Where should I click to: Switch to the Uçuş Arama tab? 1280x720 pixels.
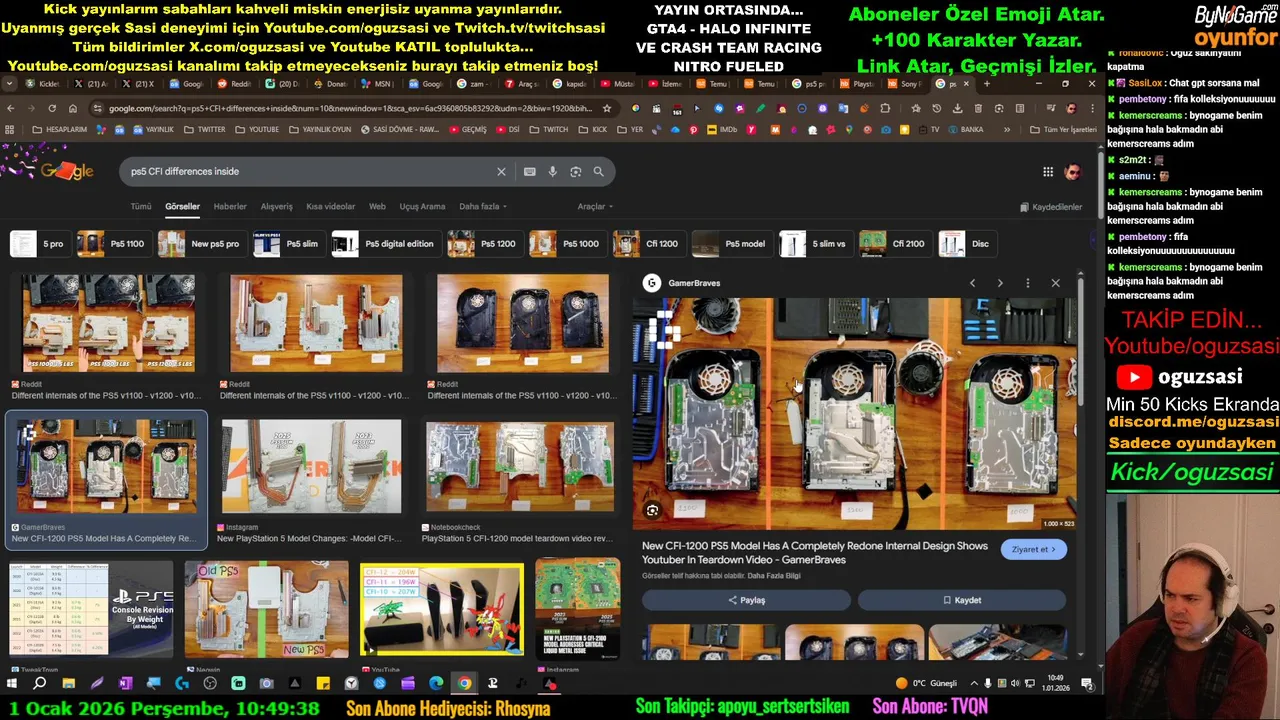point(422,207)
